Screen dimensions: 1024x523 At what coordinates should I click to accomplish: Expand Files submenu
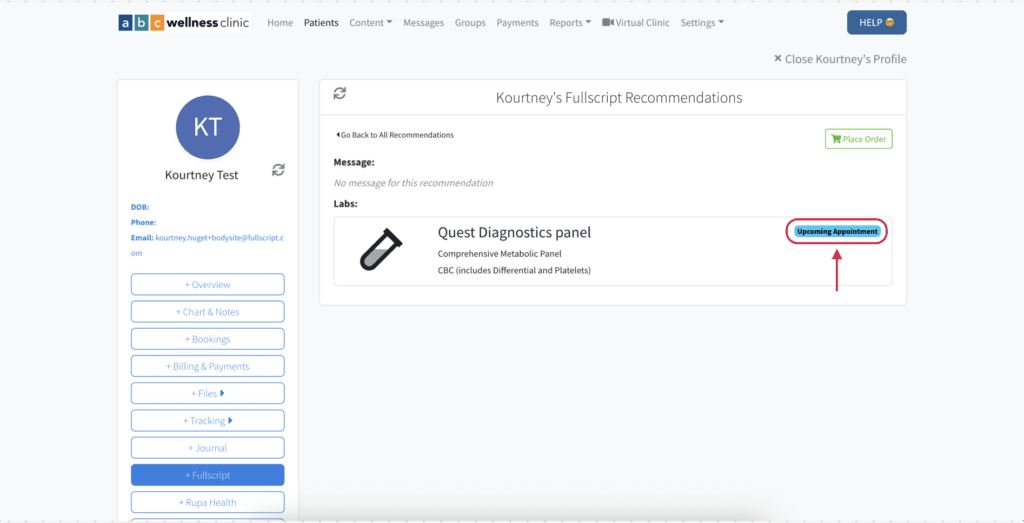pyautogui.click(x=208, y=394)
